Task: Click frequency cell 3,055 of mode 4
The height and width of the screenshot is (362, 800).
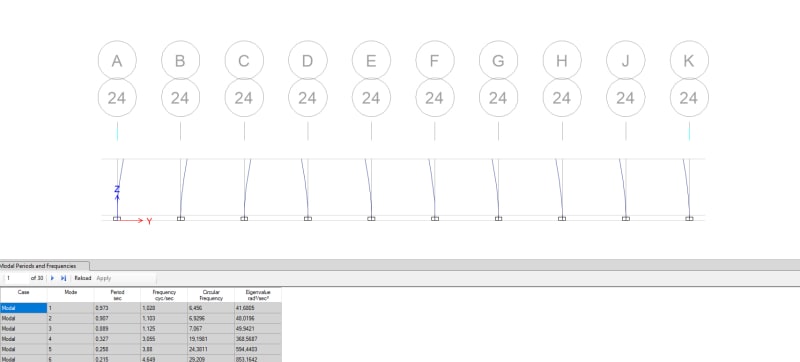Action: (164, 339)
